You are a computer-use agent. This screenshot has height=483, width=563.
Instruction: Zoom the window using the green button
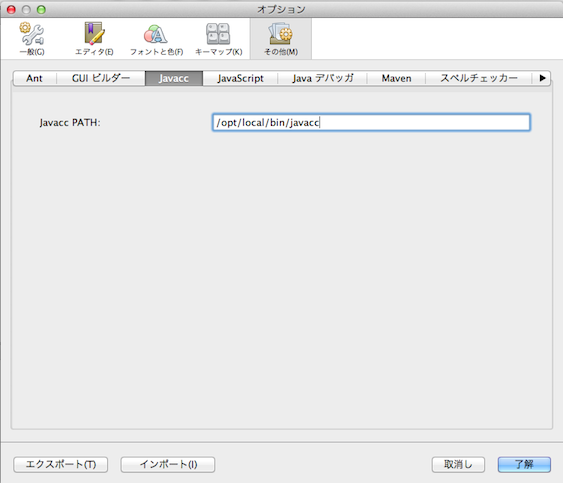(41, 10)
